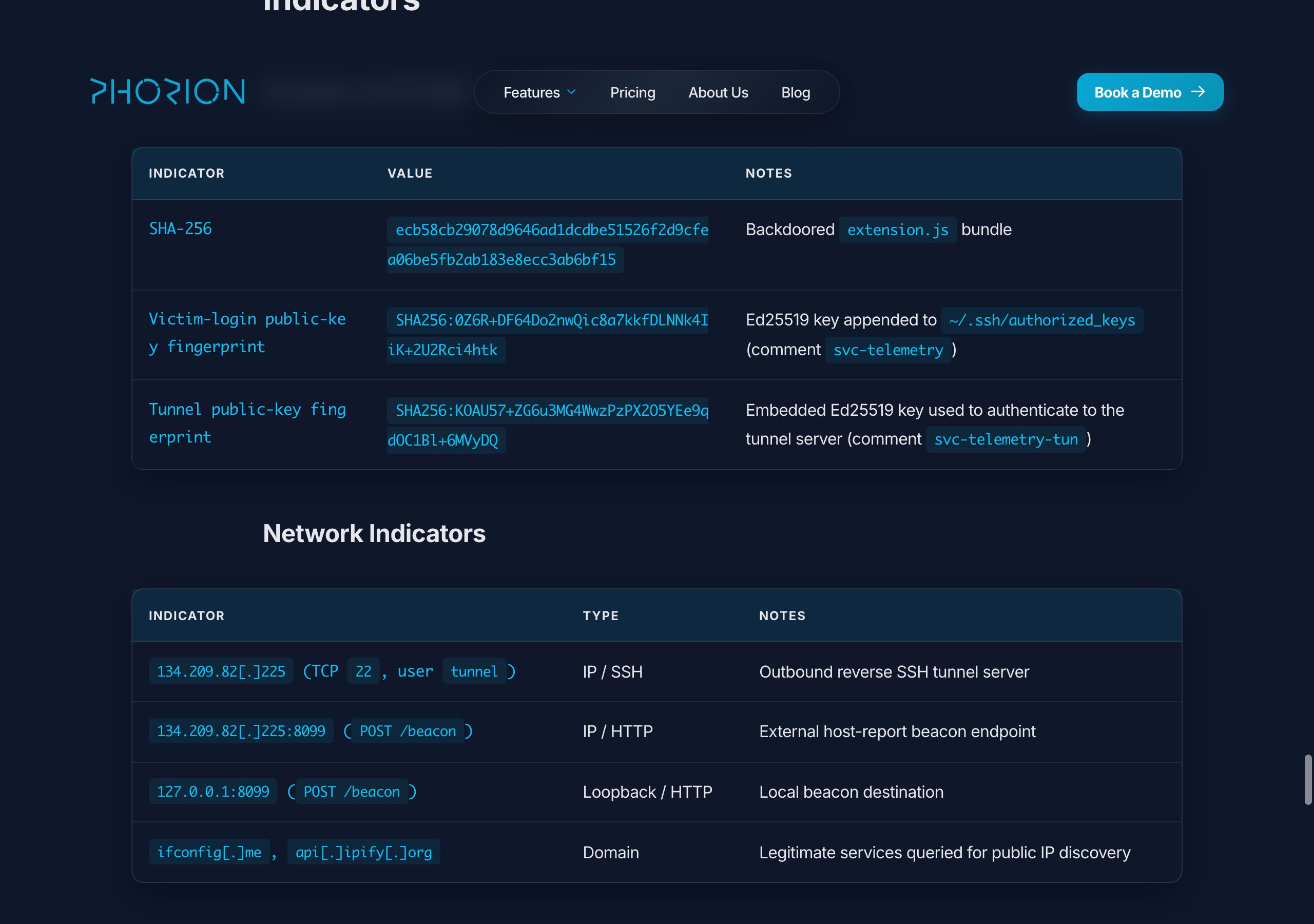The width and height of the screenshot is (1314, 924).
Task: Click the Domain type cell
Action: click(x=611, y=853)
